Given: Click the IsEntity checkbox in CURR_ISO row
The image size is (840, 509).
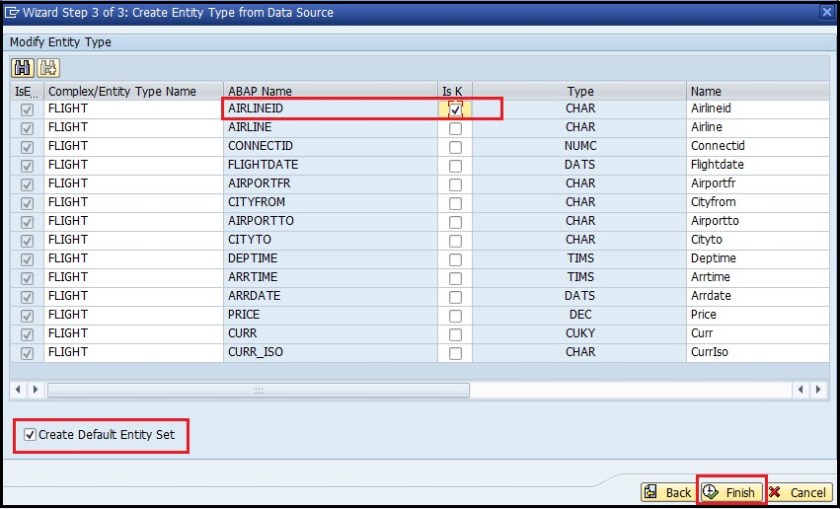Looking at the screenshot, I should click(27, 354).
